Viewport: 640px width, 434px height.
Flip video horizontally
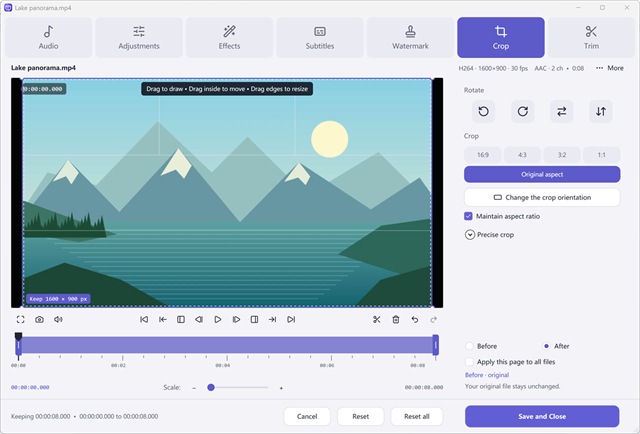click(562, 111)
